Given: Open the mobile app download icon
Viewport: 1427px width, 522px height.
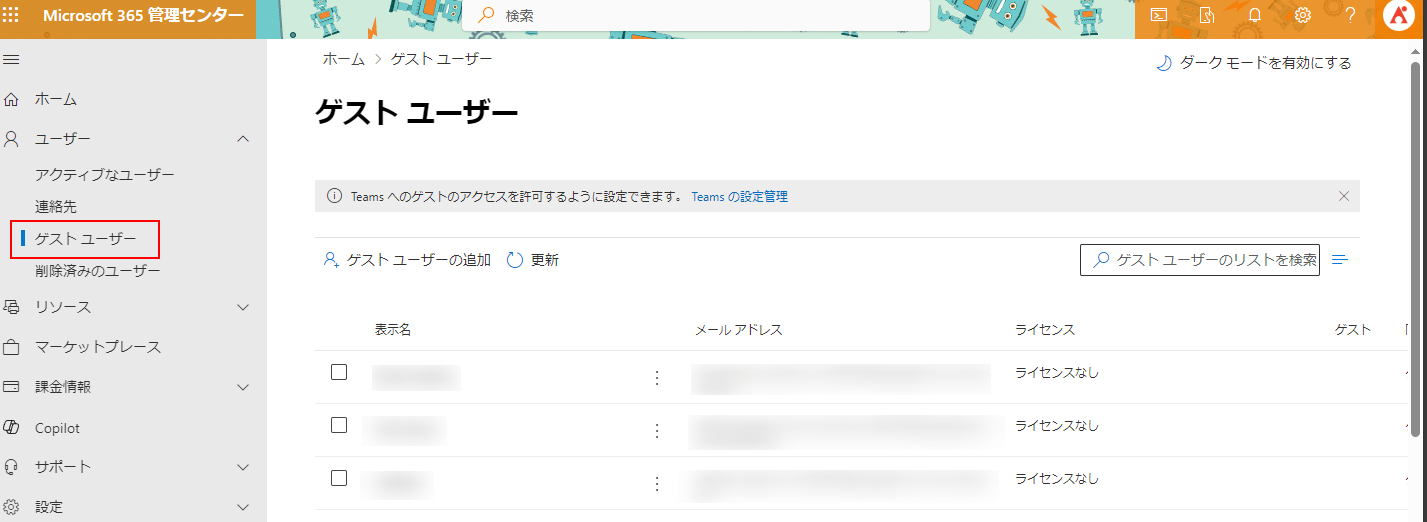Looking at the screenshot, I should [1207, 15].
